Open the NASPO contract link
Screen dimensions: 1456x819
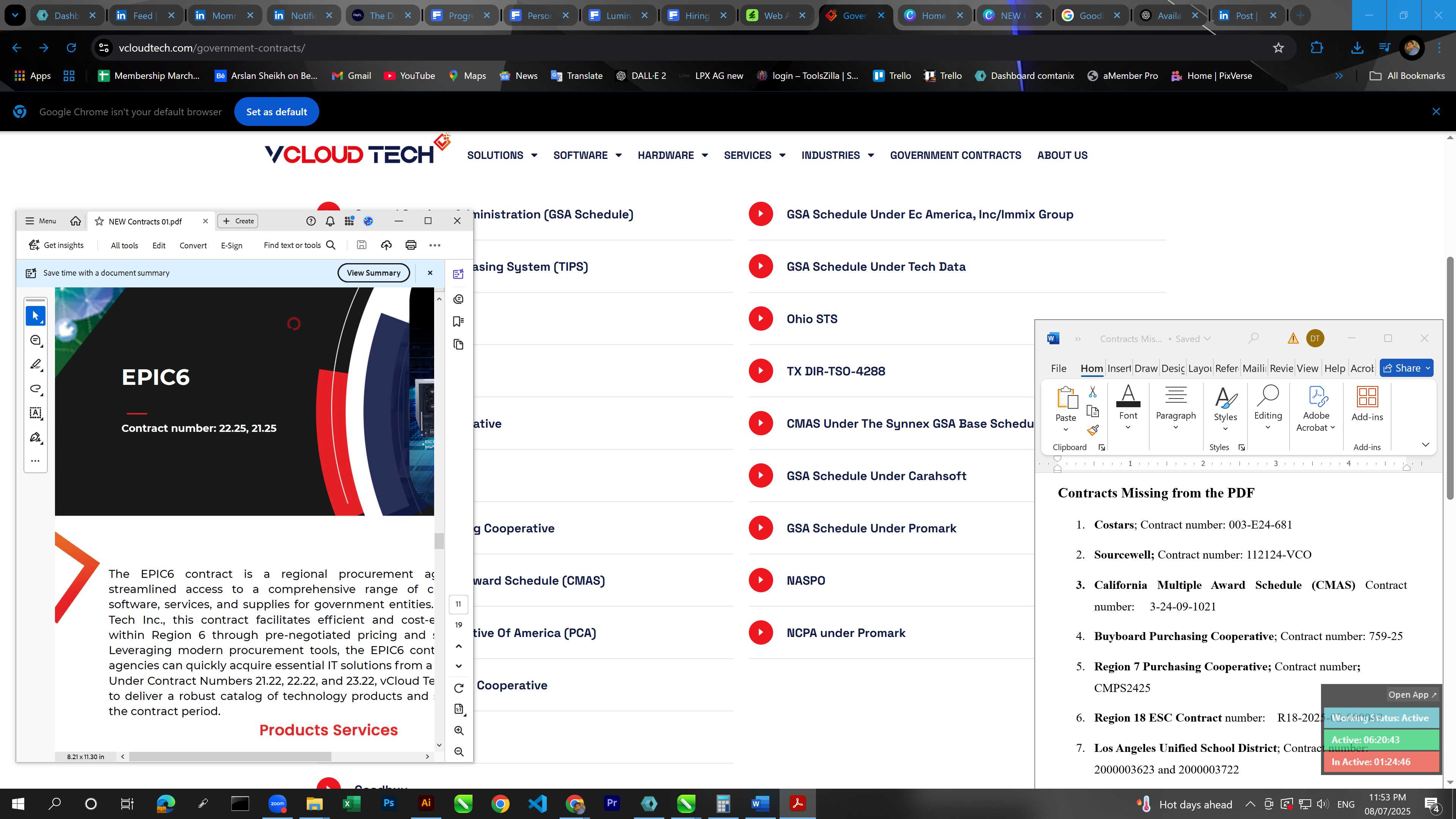(805, 581)
